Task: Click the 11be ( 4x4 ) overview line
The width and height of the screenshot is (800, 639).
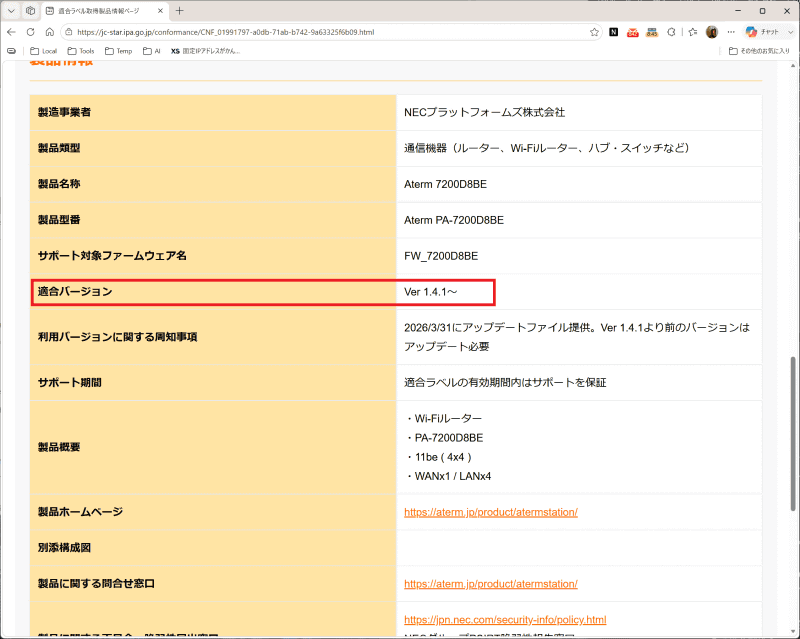Action: click(x=438, y=457)
